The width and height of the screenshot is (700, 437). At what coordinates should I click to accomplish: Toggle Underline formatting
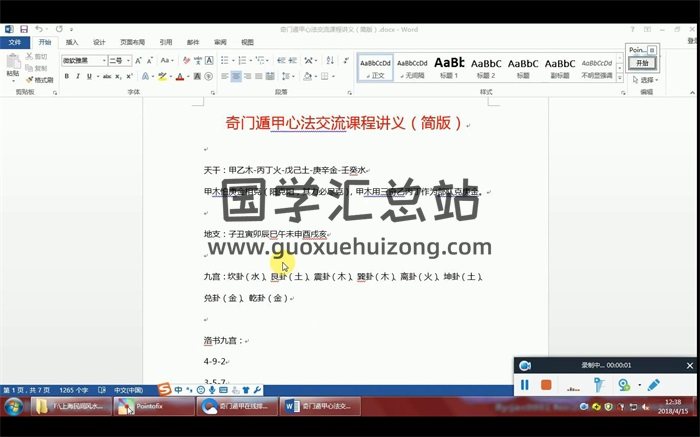(x=89, y=76)
